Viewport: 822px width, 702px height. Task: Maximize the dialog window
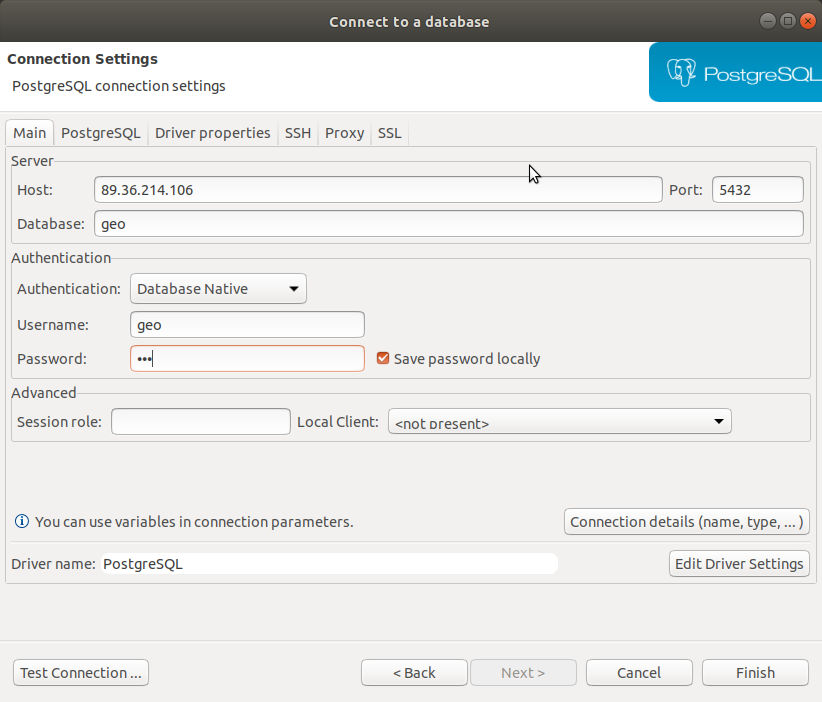tap(787, 21)
